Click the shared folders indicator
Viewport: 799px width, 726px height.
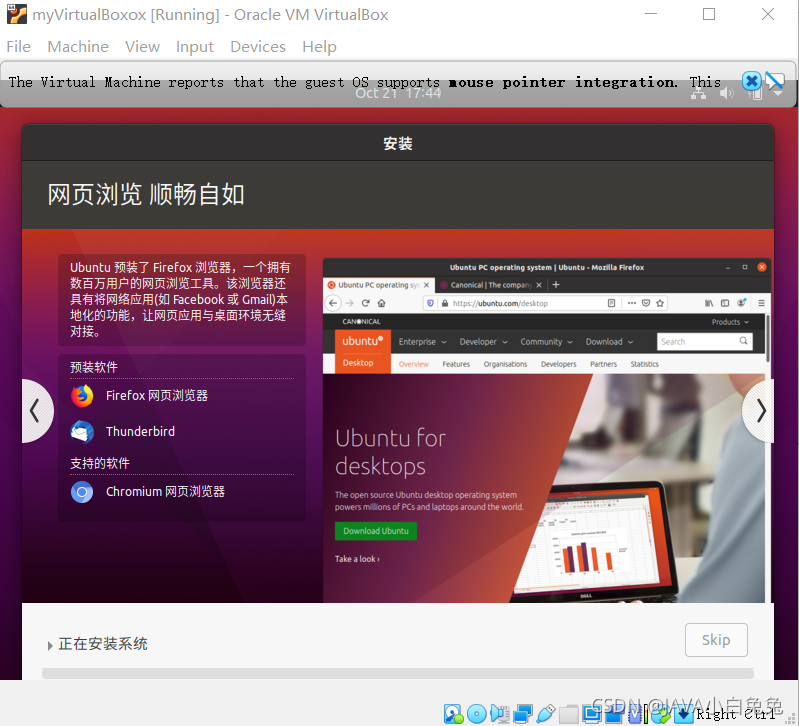569,714
